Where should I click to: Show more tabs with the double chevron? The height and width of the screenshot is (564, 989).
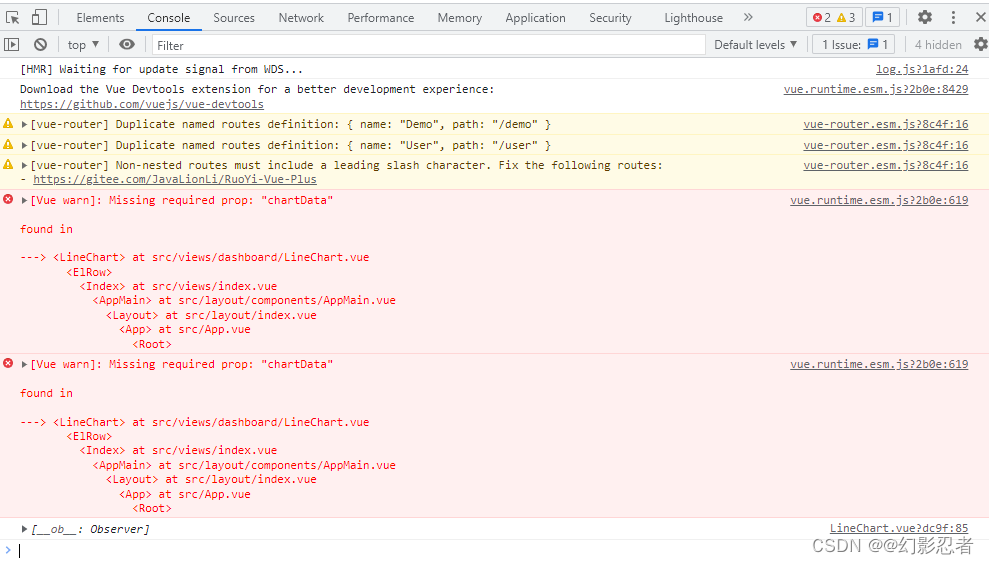(748, 17)
